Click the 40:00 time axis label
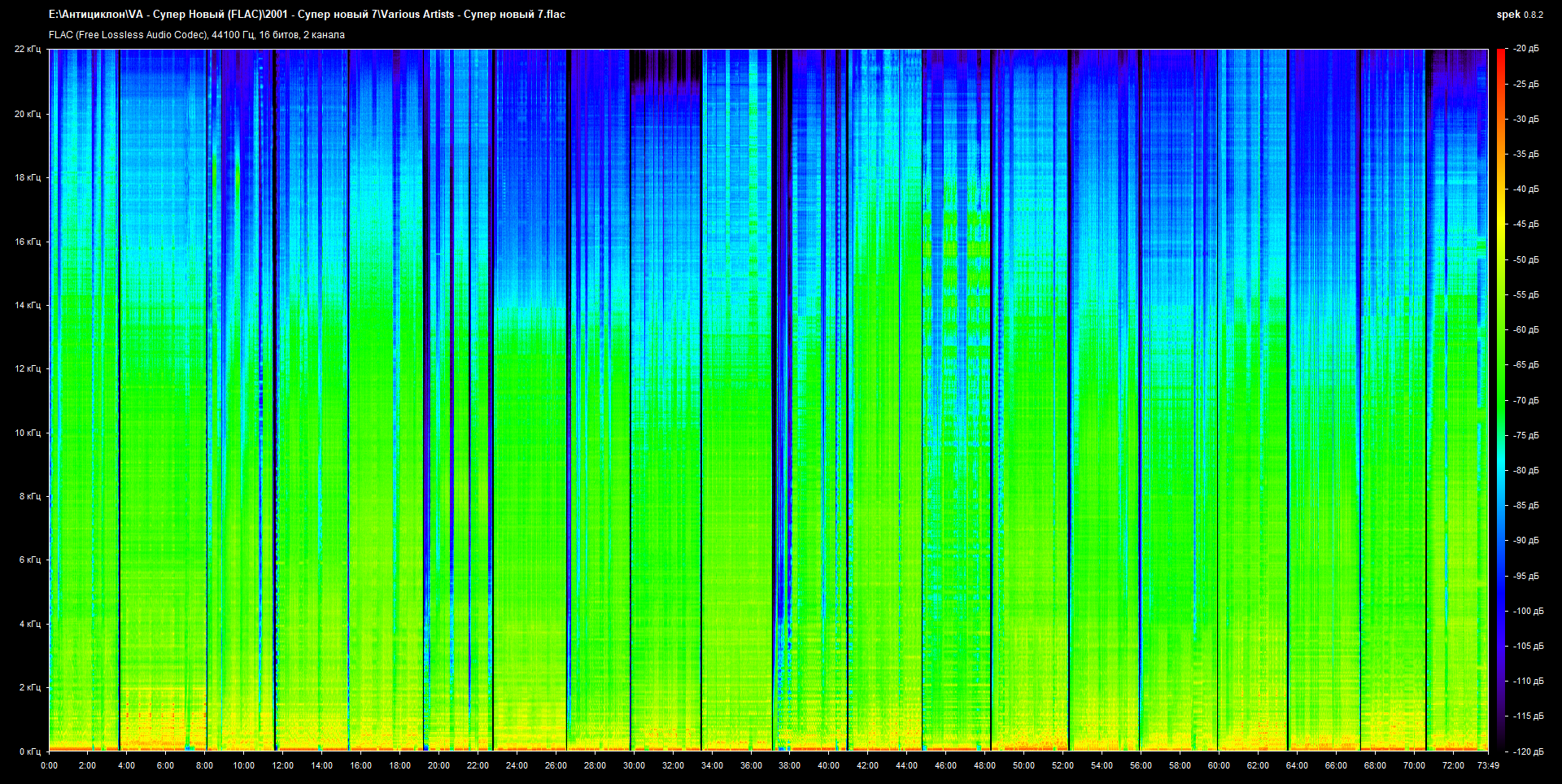 [x=828, y=765]
